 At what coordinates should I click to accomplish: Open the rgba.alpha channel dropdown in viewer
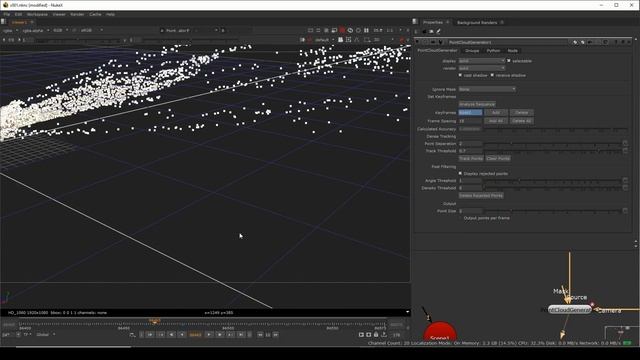pyautogui.click(x=36, y=30)
